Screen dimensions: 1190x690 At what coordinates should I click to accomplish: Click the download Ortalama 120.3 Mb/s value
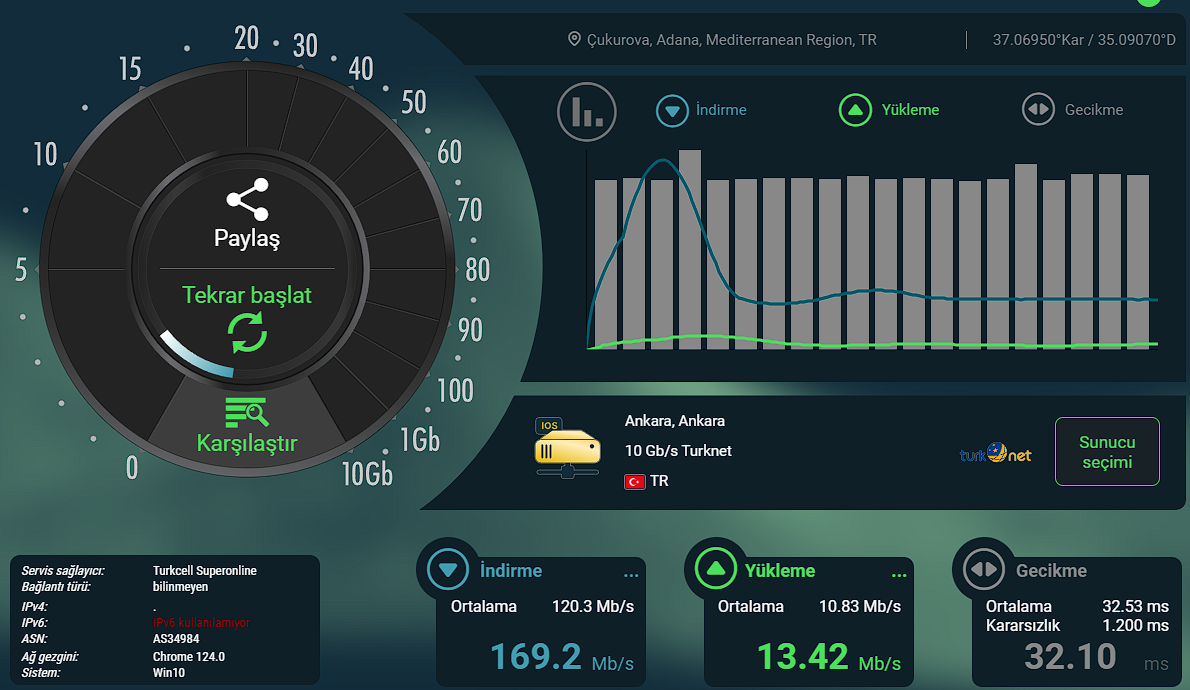pyautogui.click(x=593, y=607)
